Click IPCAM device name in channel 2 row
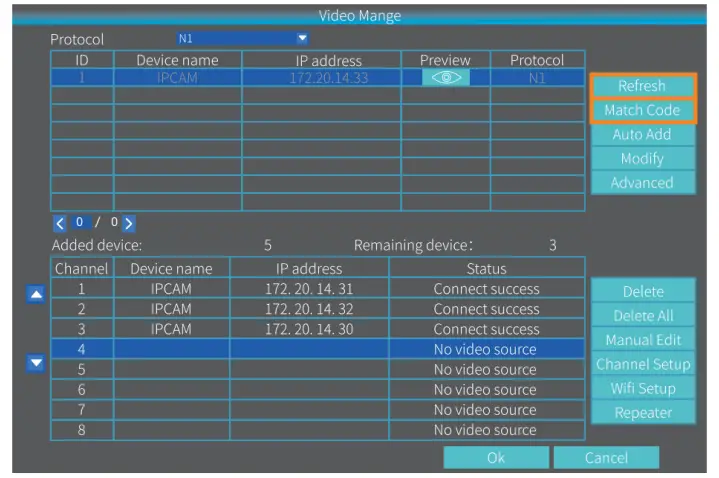The height and width of the screenshot is (478, 719). click(171, 309)
